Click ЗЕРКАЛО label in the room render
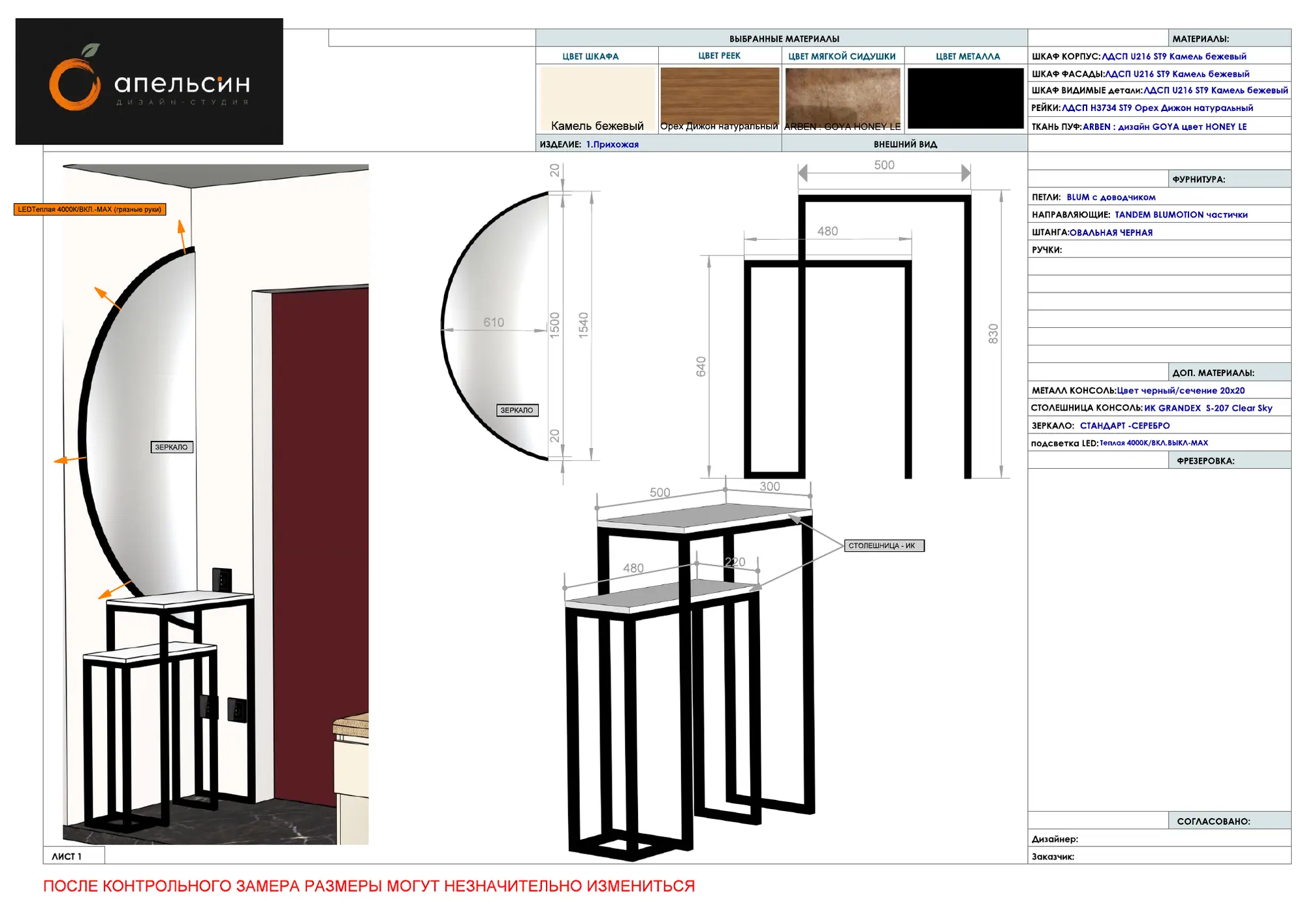 tap(172, 447)
